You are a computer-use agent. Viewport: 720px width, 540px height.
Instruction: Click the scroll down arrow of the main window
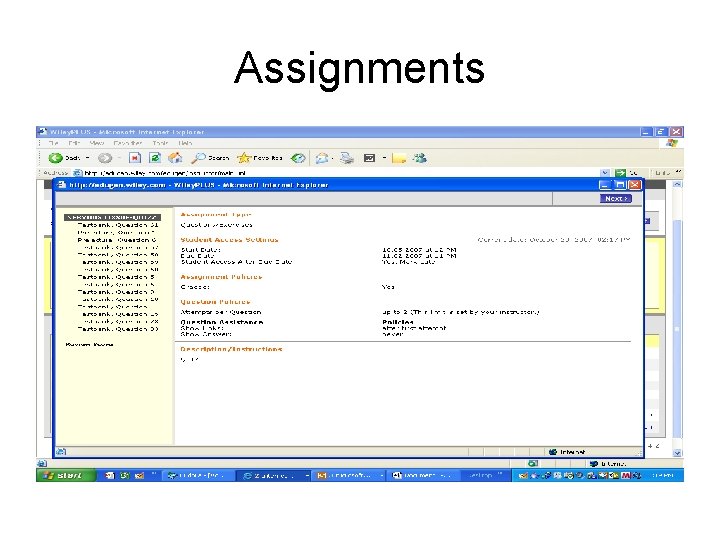(677, 453)
